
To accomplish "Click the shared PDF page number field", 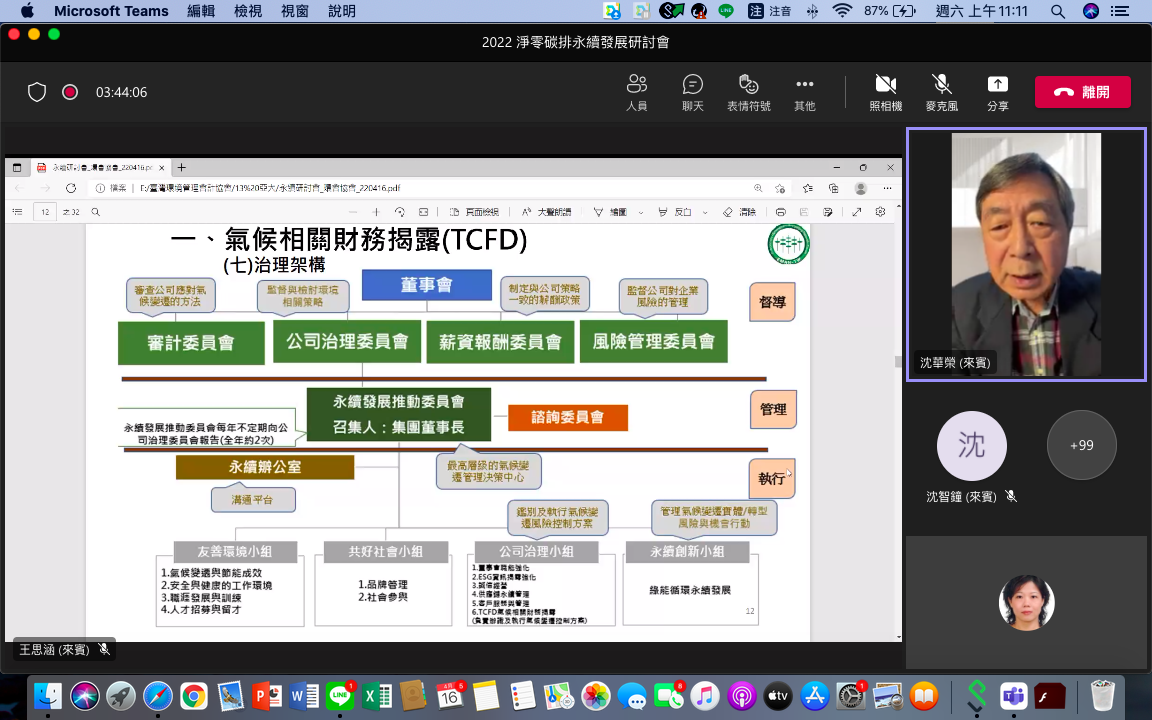I will (45, 212).
